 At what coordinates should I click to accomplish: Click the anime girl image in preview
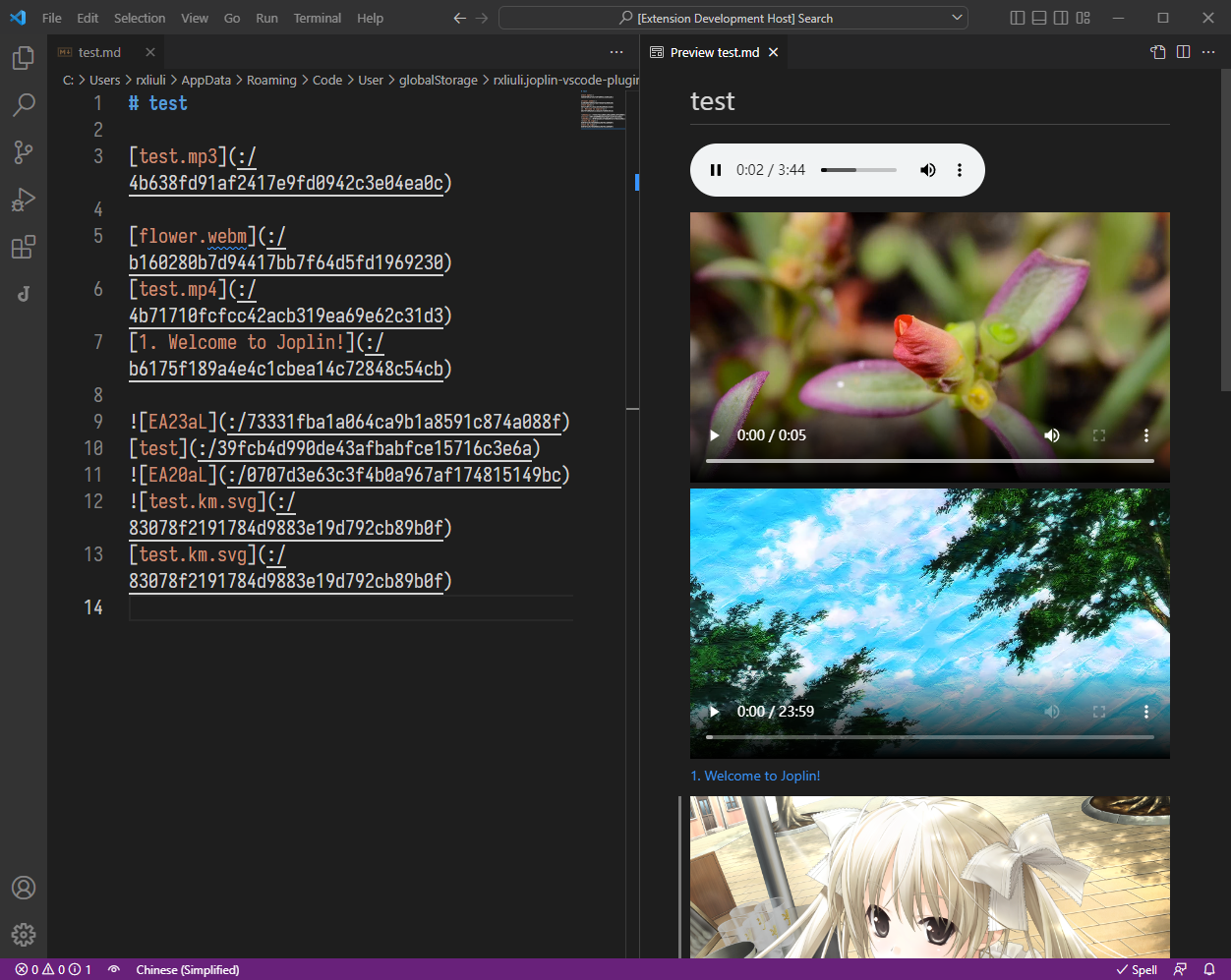tap(930, 877)
